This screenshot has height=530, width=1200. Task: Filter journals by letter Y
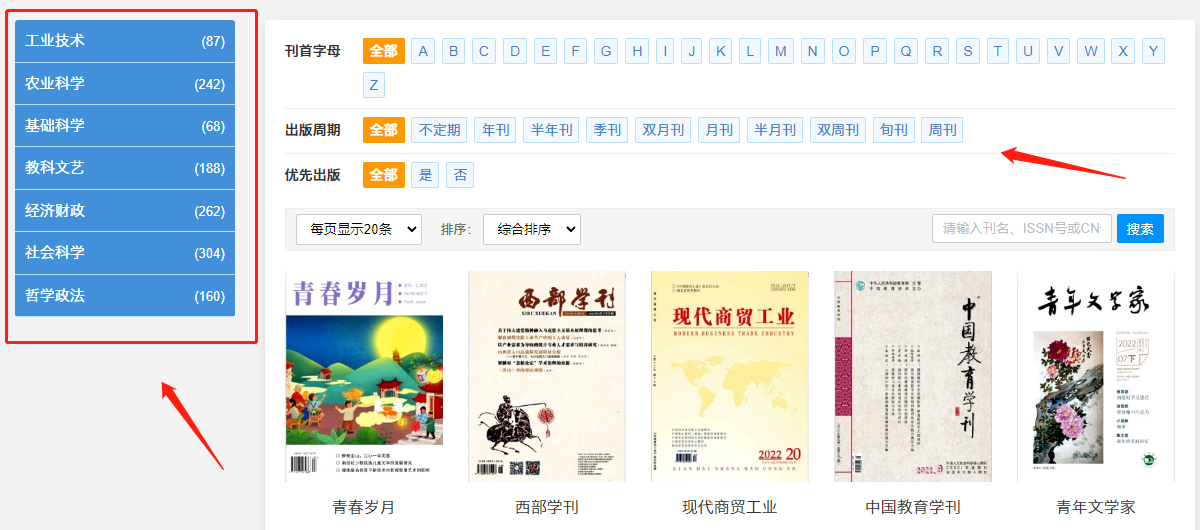pyautogui.click(x=1153, y=51)
